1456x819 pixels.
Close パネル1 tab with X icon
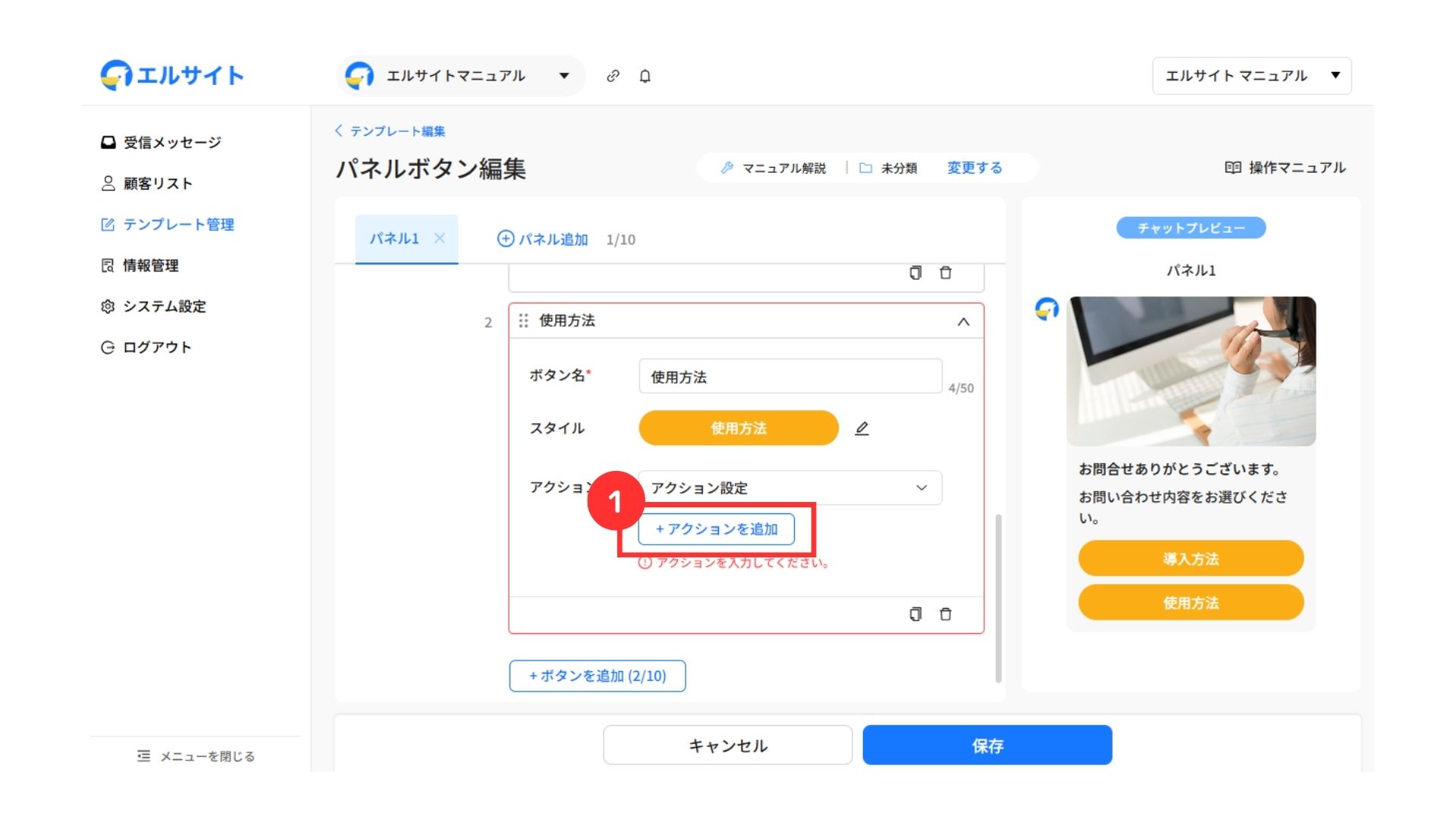(439, 238)
